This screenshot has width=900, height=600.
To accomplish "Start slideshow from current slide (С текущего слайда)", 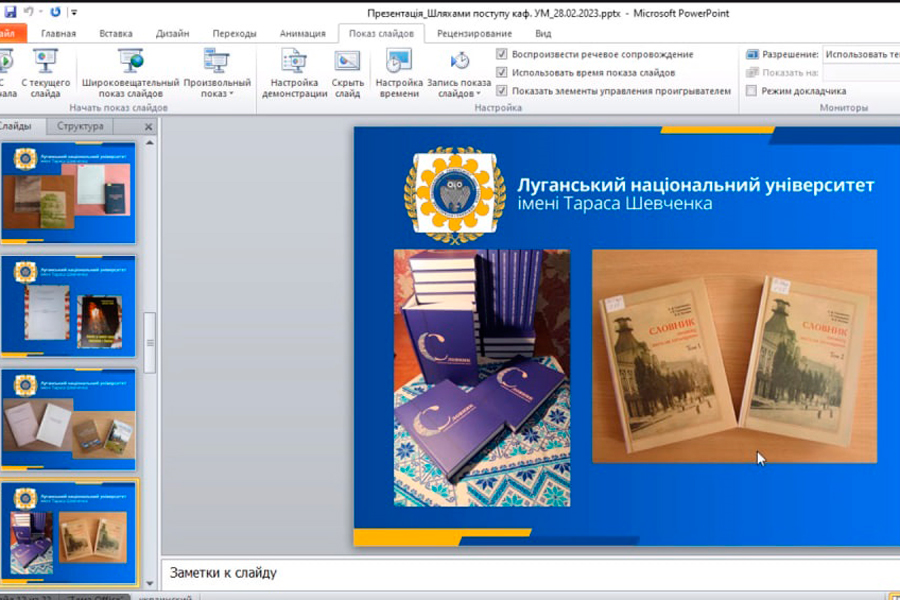I will (45, 63).
